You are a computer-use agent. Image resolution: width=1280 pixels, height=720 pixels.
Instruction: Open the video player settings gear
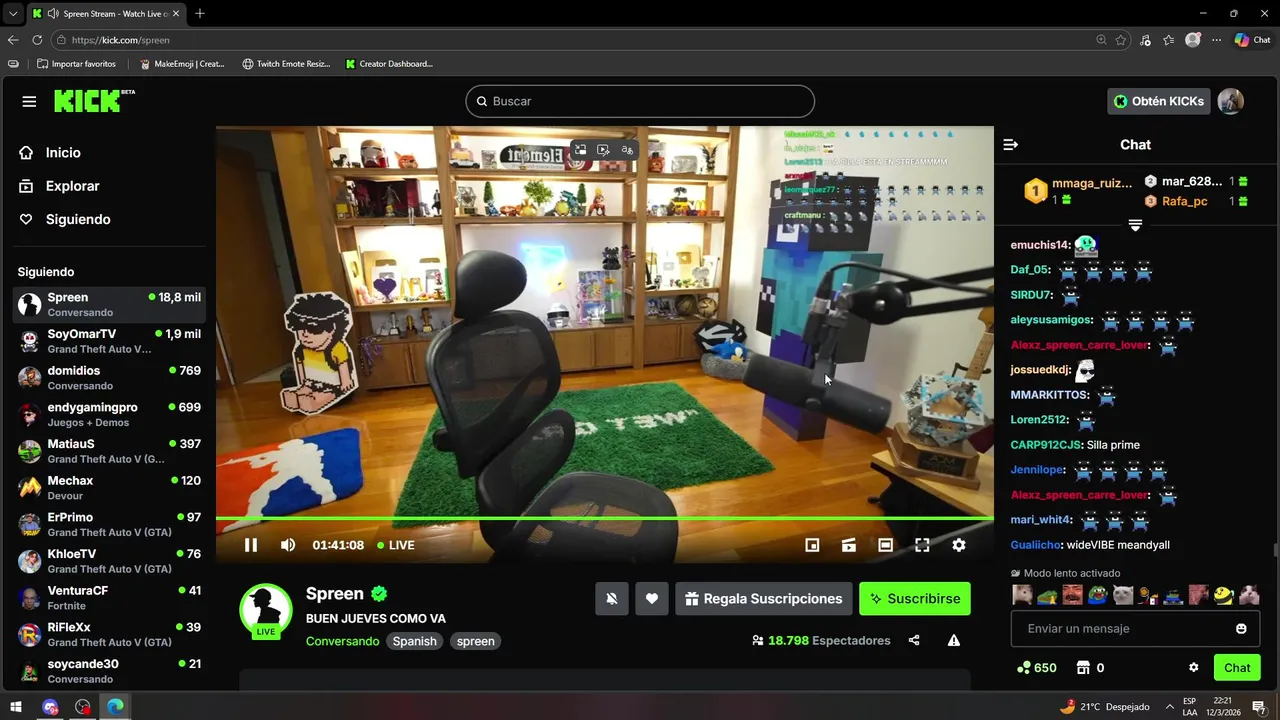coord(959,545)
